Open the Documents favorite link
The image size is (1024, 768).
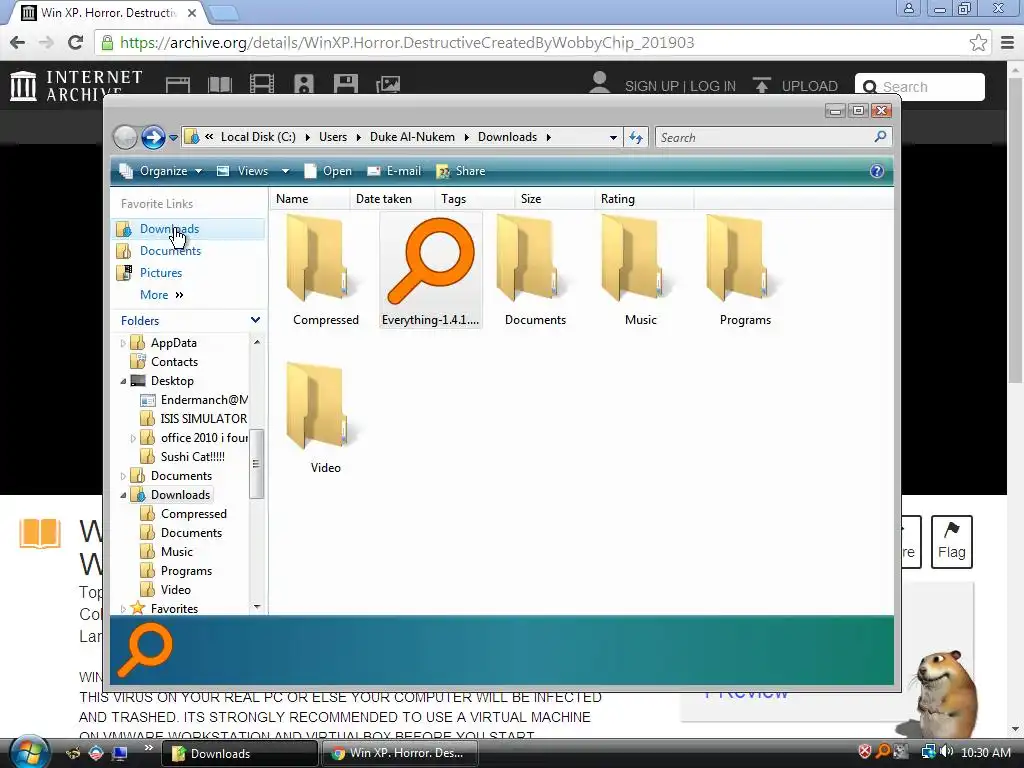pos(170,251)
